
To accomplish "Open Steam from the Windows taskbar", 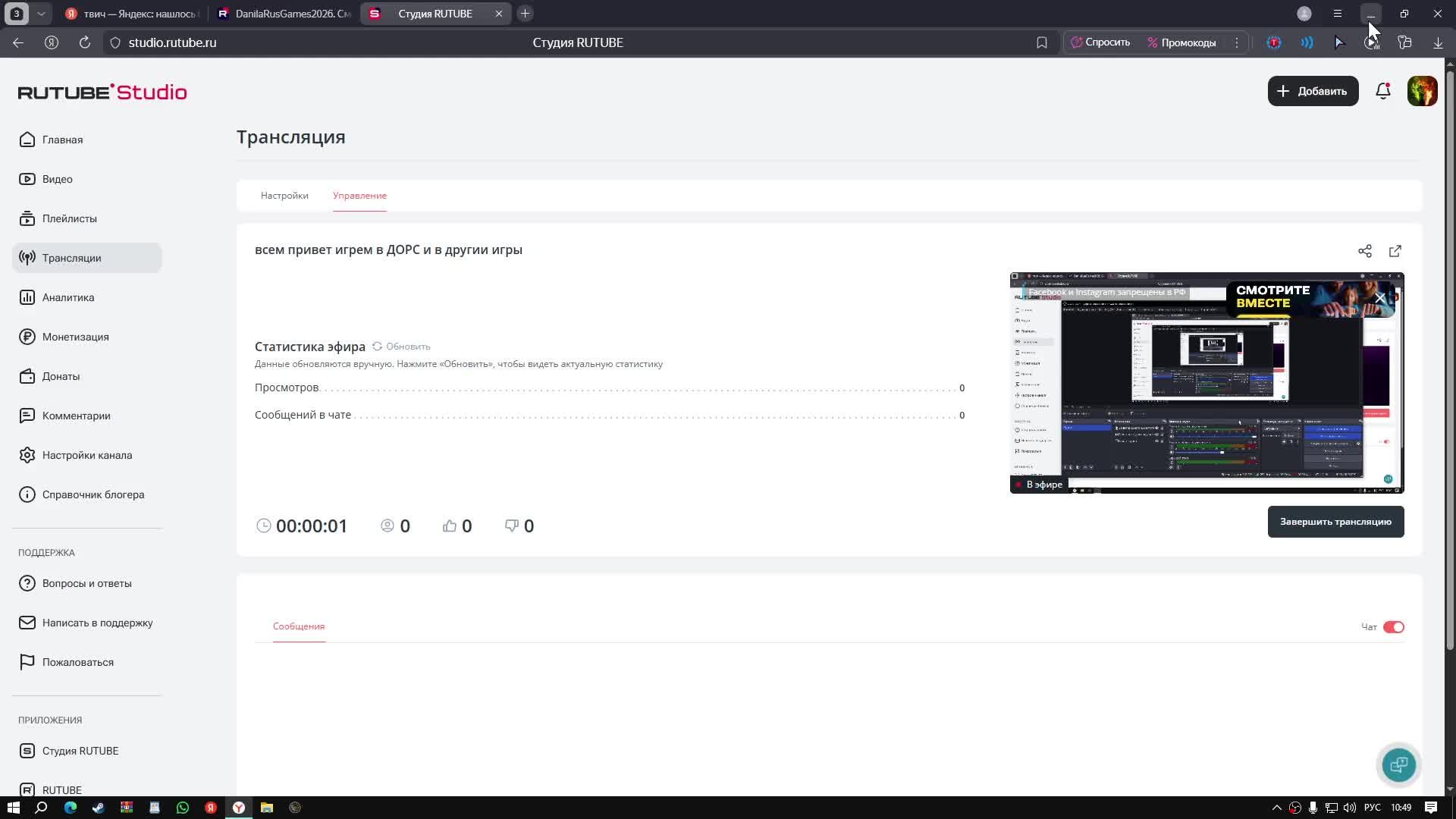I will click(98, 808).
